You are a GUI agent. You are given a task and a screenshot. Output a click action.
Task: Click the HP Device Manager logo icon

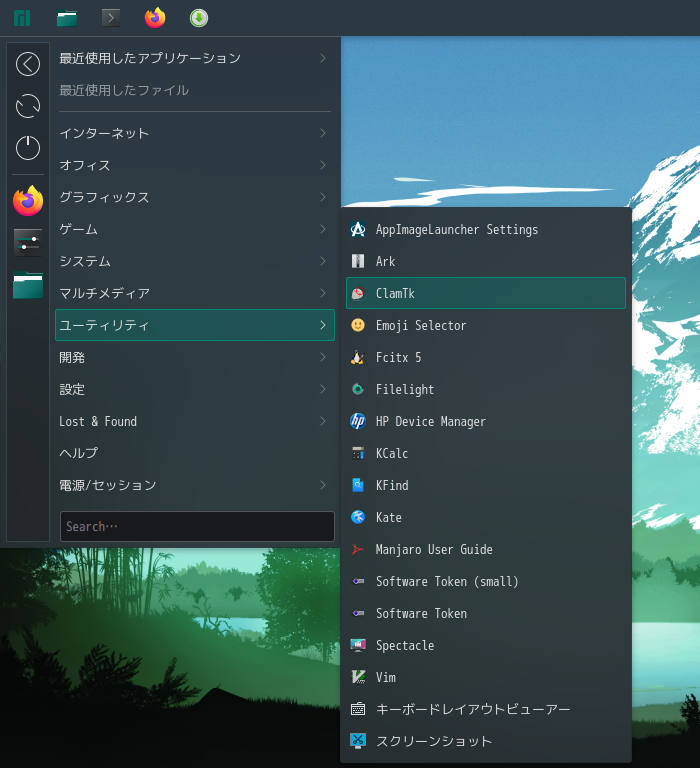358,421
